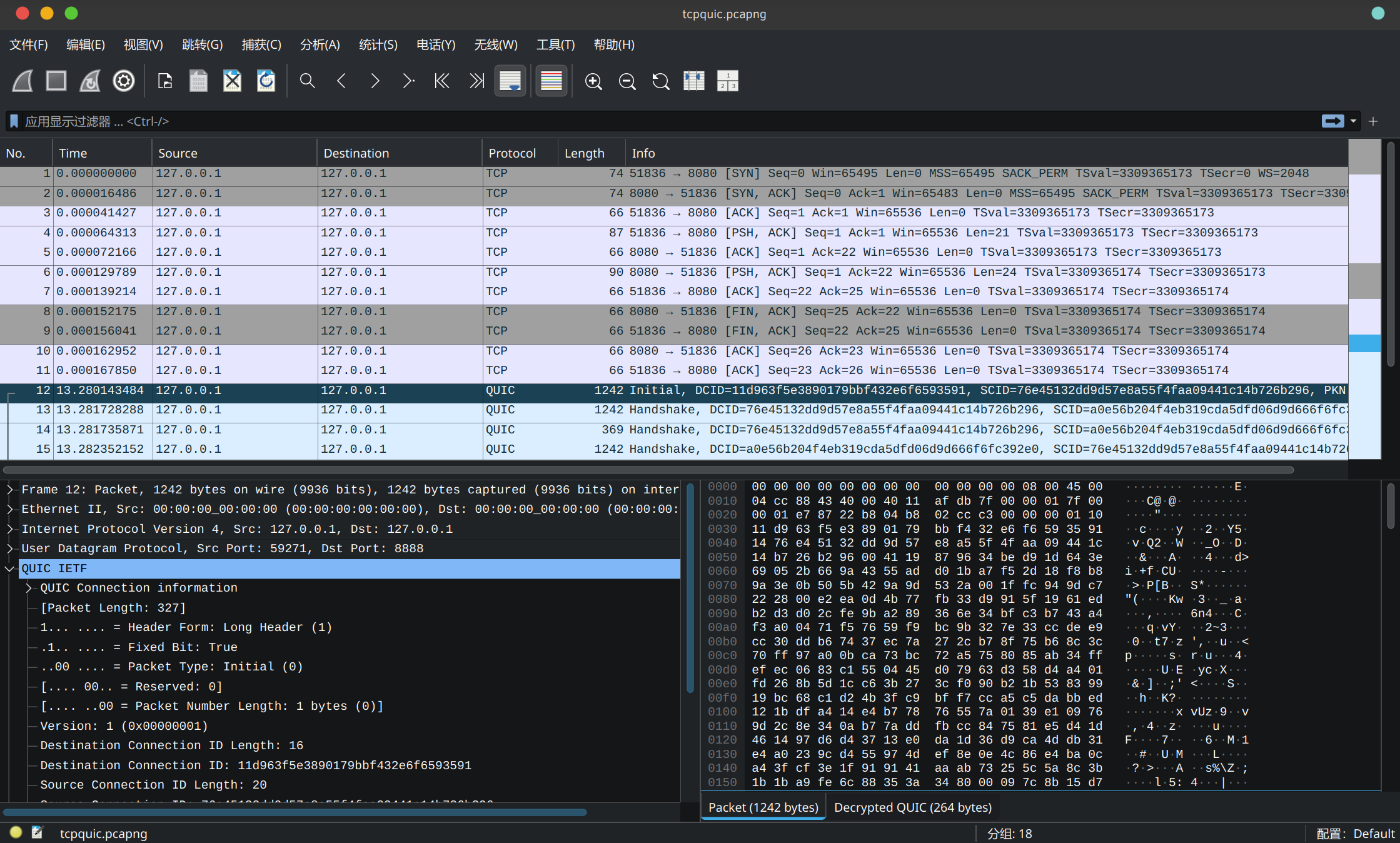Screen dimensions: 1400x843
Task: Click the filter bookmark icon
Action: coord(14,121)
